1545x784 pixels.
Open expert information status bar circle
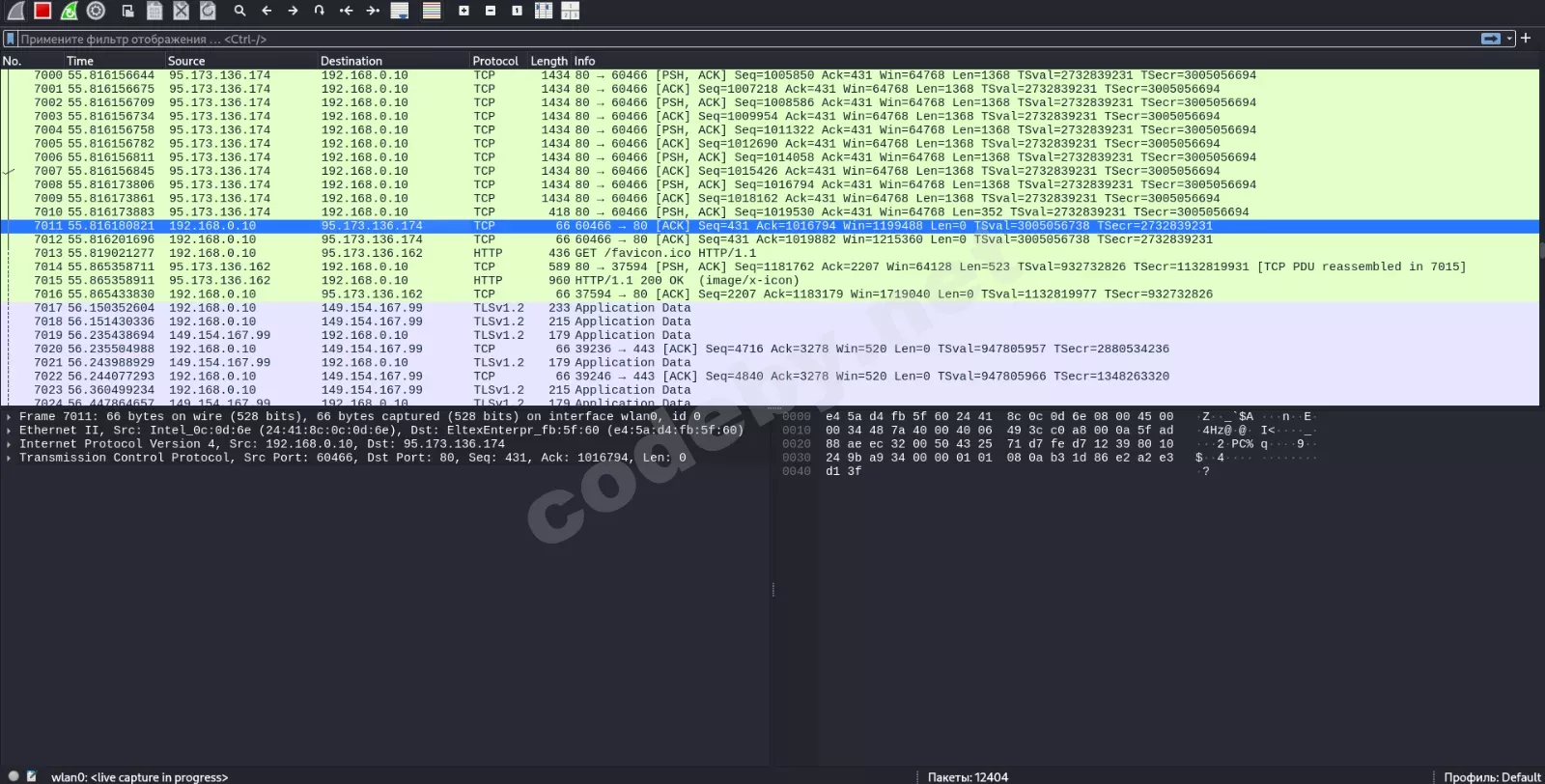[x=14, y=776]
